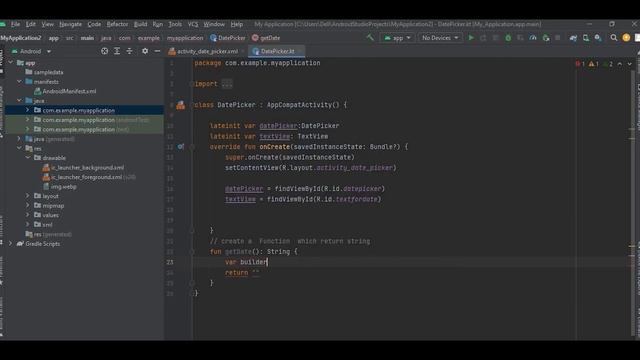
Task: Click the yellow warning count indicator
Action: point(593,64)
